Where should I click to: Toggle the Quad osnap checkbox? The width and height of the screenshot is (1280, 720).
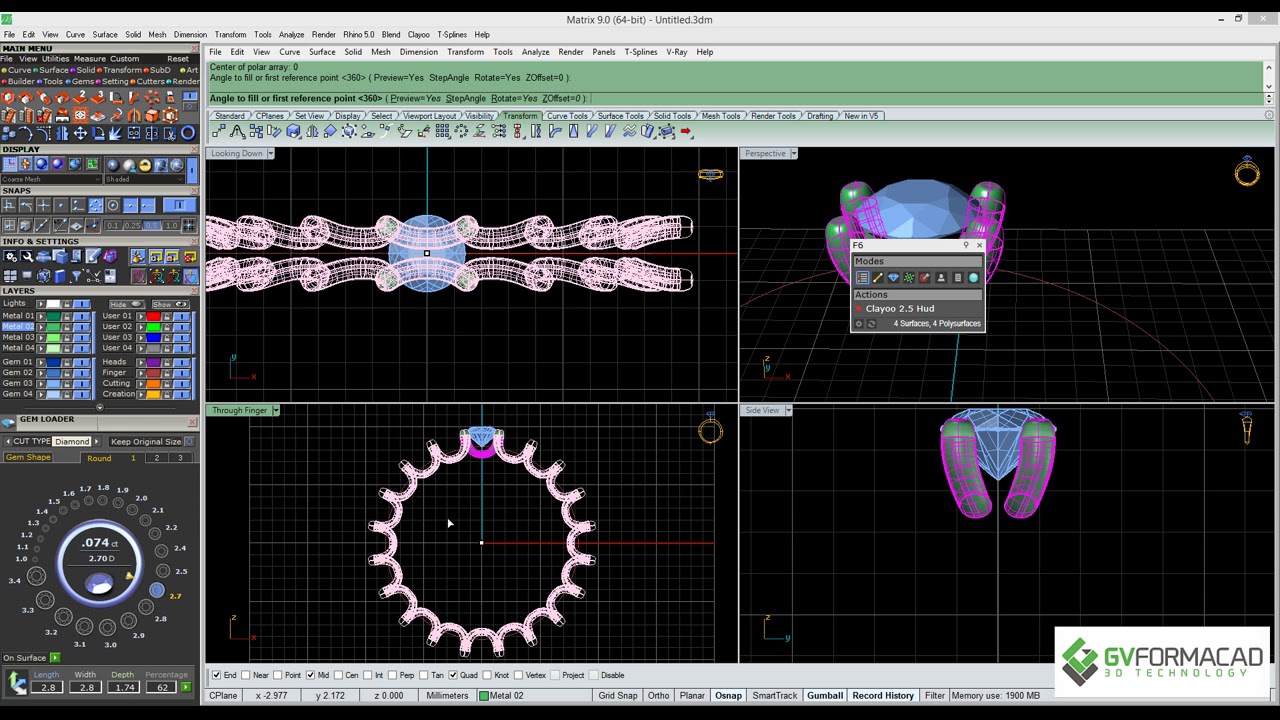point(453,675)
